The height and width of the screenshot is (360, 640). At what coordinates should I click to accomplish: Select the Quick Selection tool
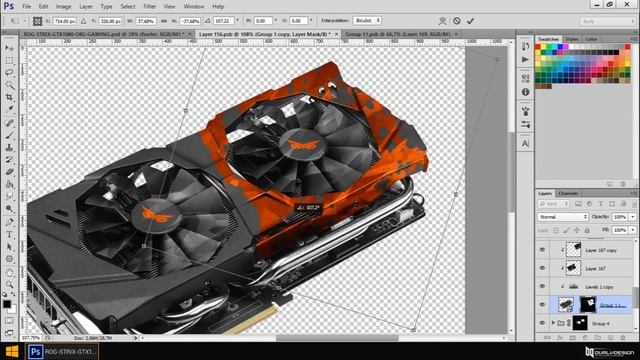pos(9,85)
